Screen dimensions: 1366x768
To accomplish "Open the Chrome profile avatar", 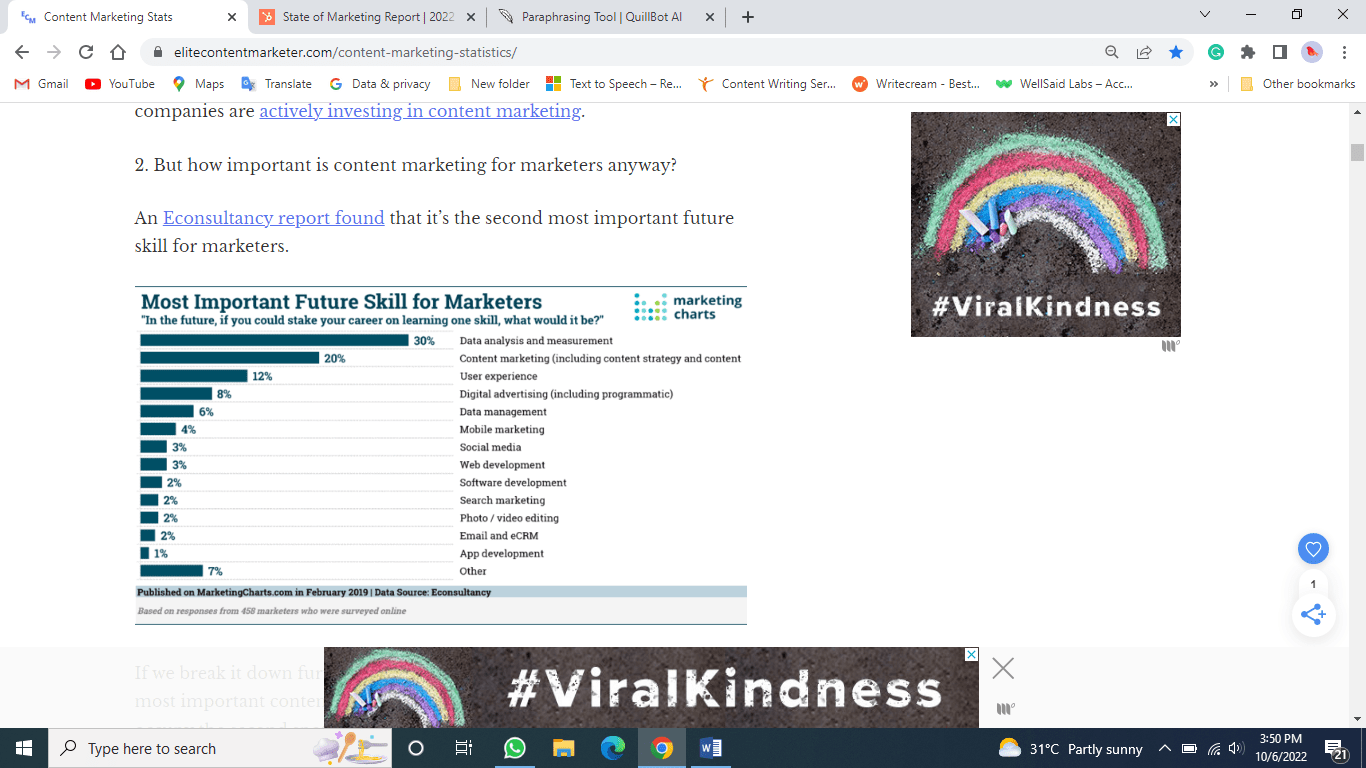I will 1312,52.
